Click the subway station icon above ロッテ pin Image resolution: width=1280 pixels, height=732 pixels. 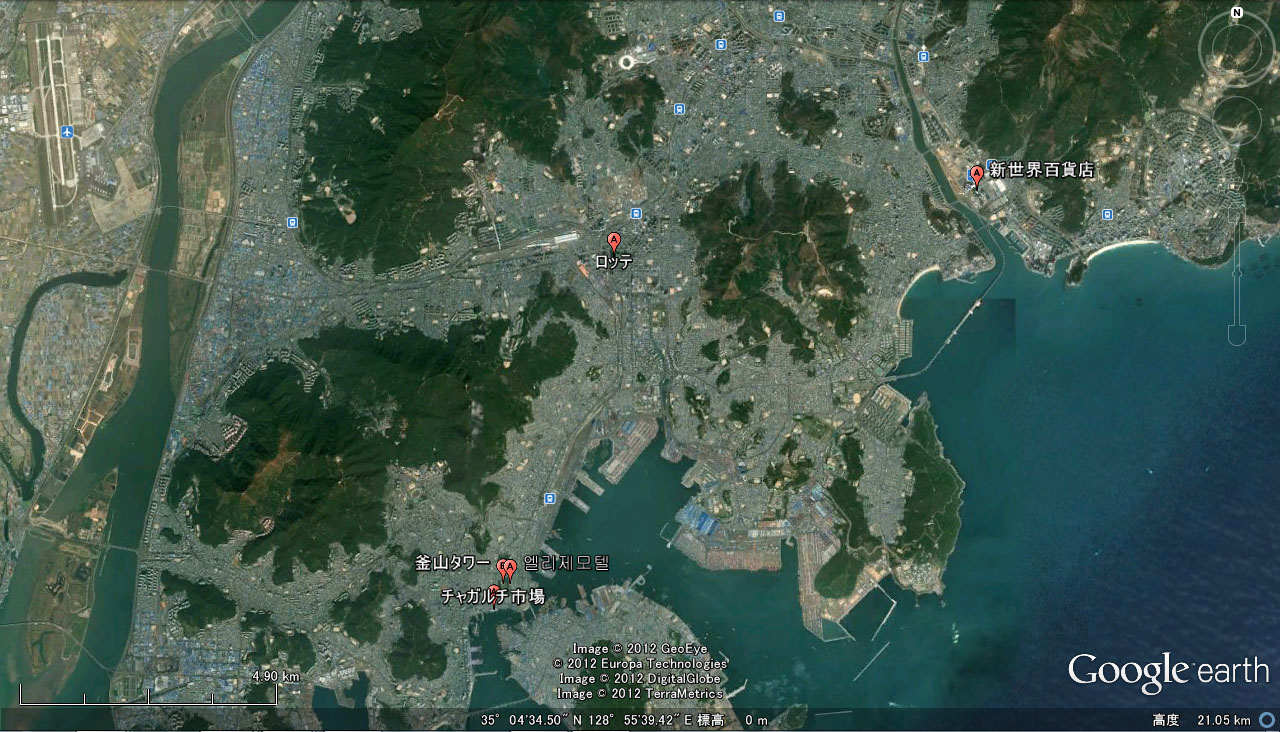[635, 213]
